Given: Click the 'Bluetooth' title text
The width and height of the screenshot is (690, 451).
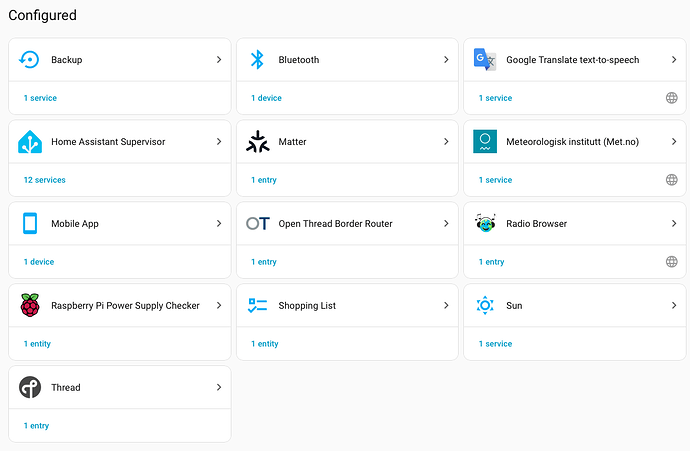Looking at the screenshot, I should 299,59.
